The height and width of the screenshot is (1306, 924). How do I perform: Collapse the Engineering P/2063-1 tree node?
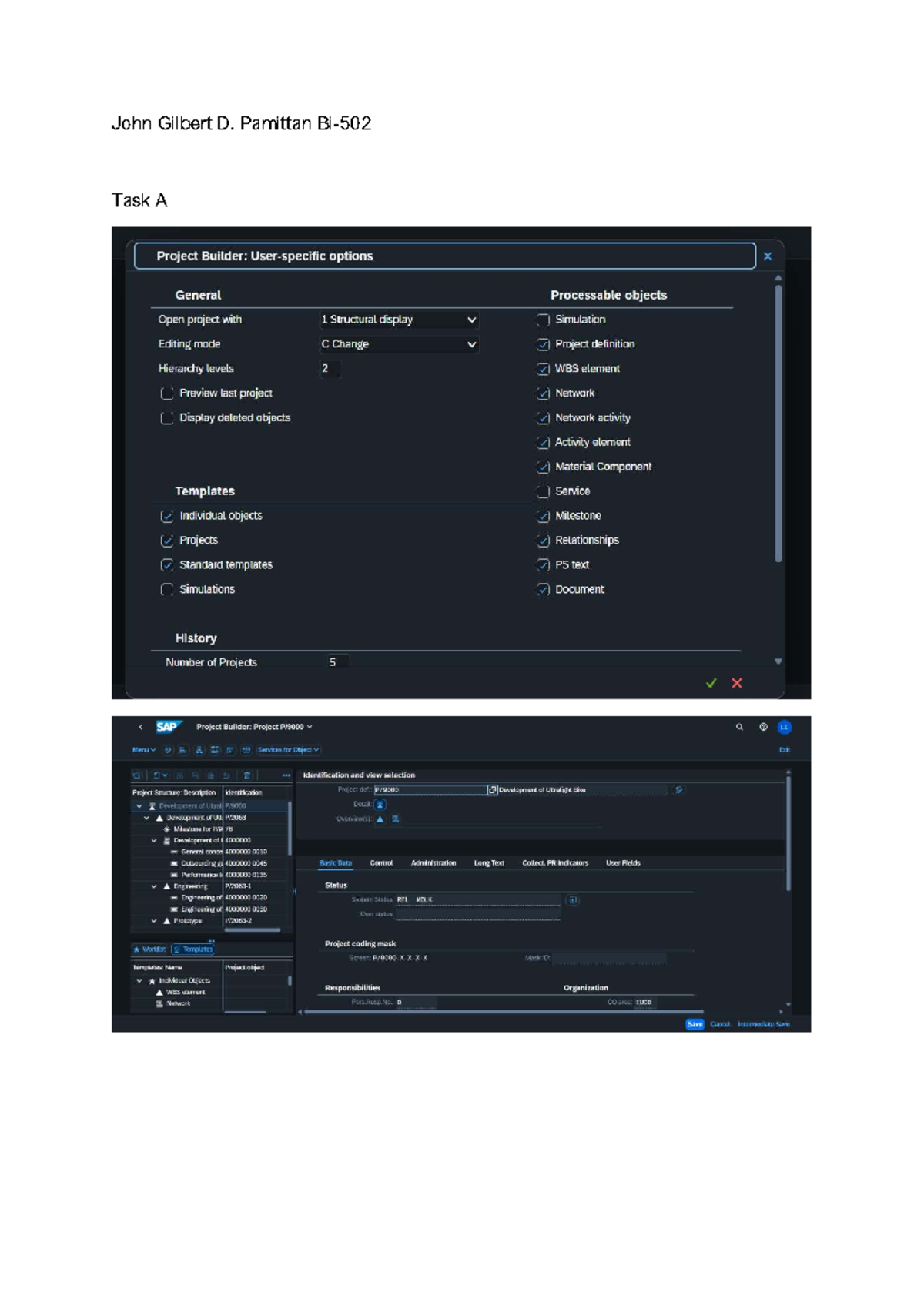[154, 886]
